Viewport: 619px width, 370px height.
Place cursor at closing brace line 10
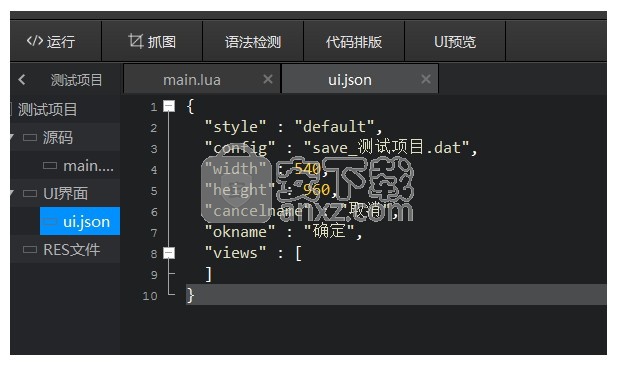tap(190, 295)
